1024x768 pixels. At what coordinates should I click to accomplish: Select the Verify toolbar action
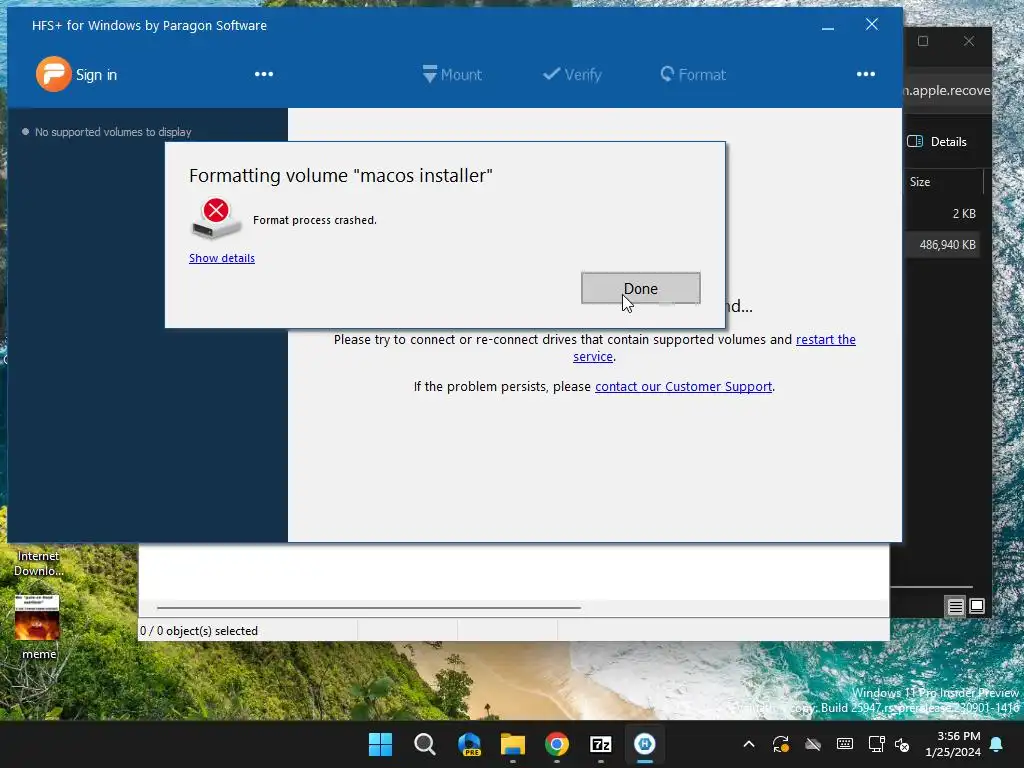point(572,74)
